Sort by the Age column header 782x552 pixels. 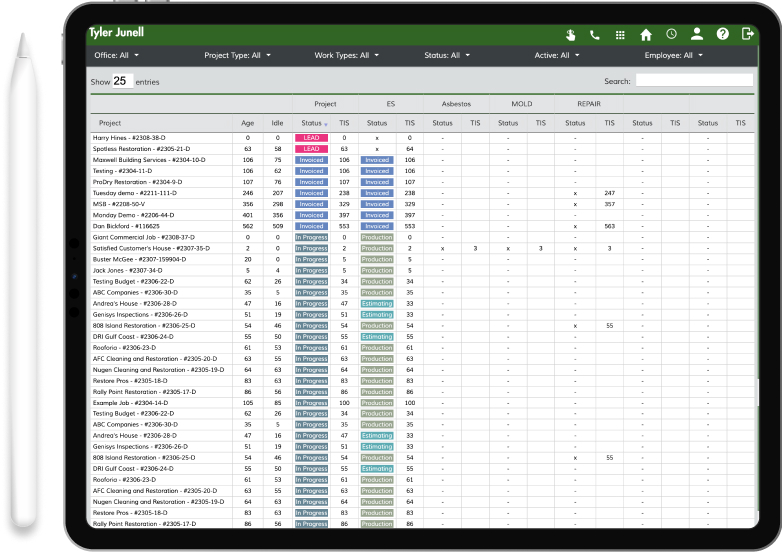(248, 123)
